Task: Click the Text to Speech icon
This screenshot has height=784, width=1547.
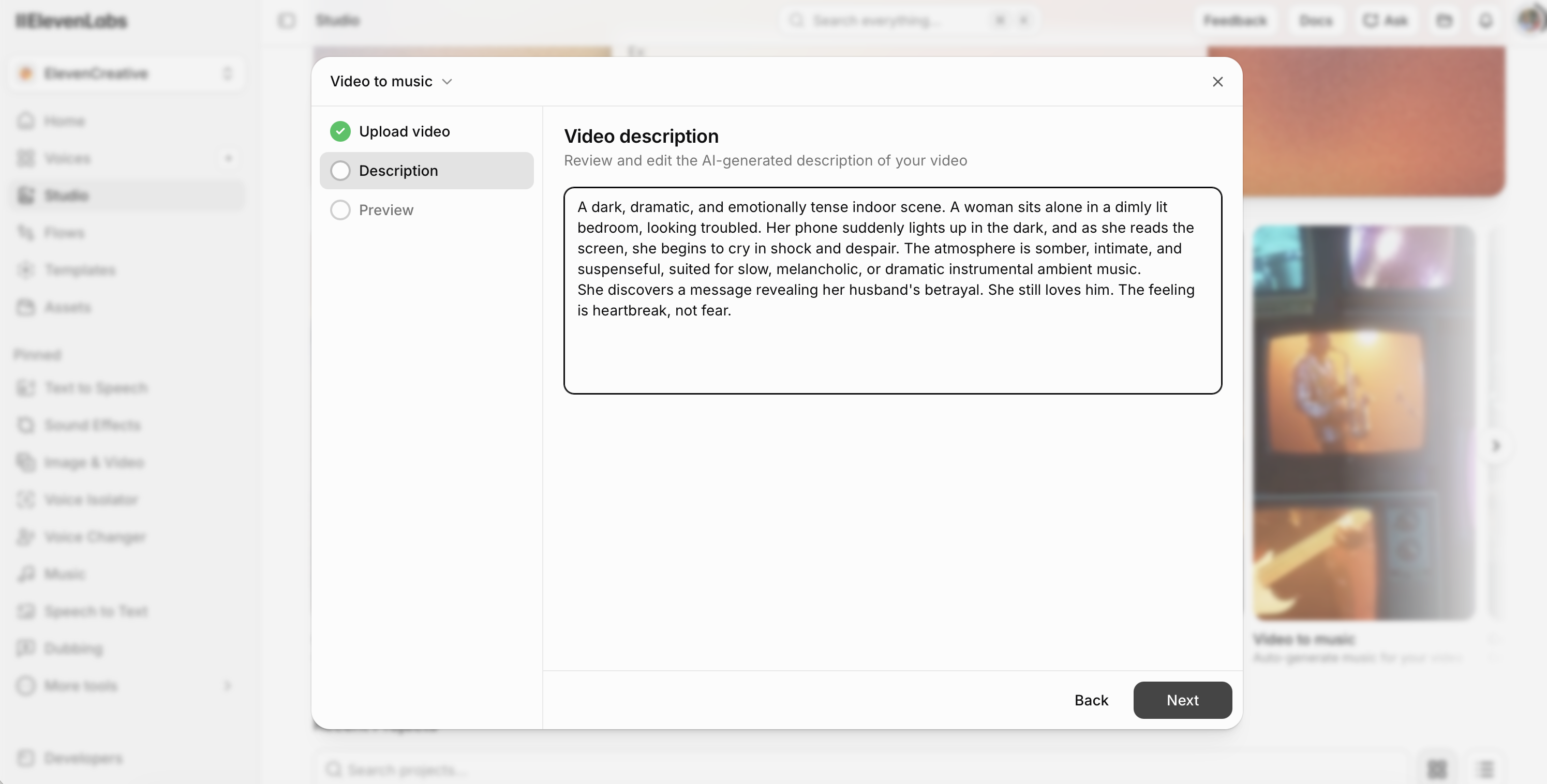Action: [x=26, y=388]
